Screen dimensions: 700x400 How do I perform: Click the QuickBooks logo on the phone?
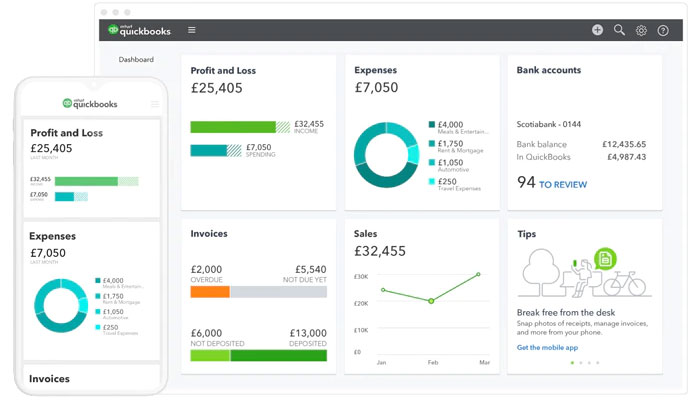click(90, 104)
